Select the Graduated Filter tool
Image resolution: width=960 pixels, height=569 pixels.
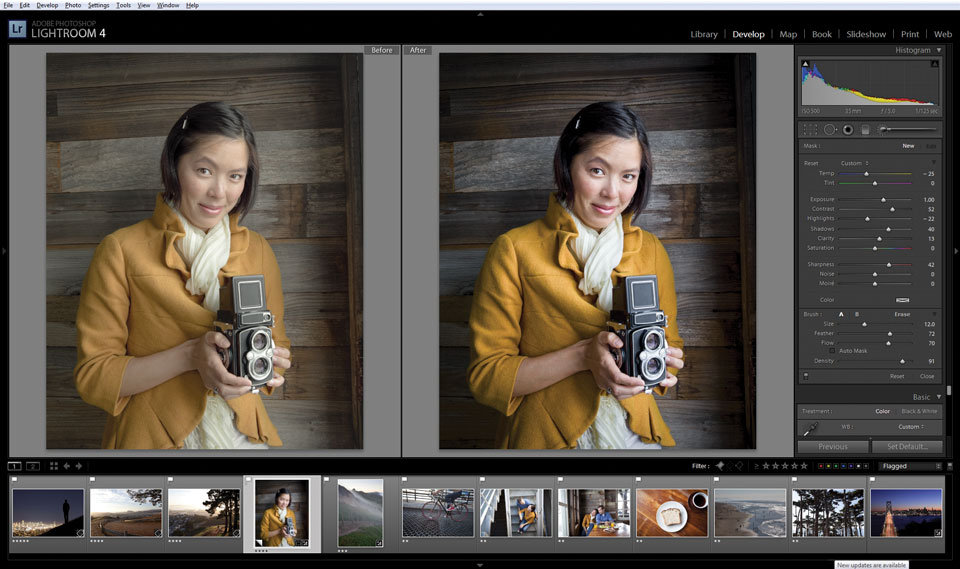[865, 129]
